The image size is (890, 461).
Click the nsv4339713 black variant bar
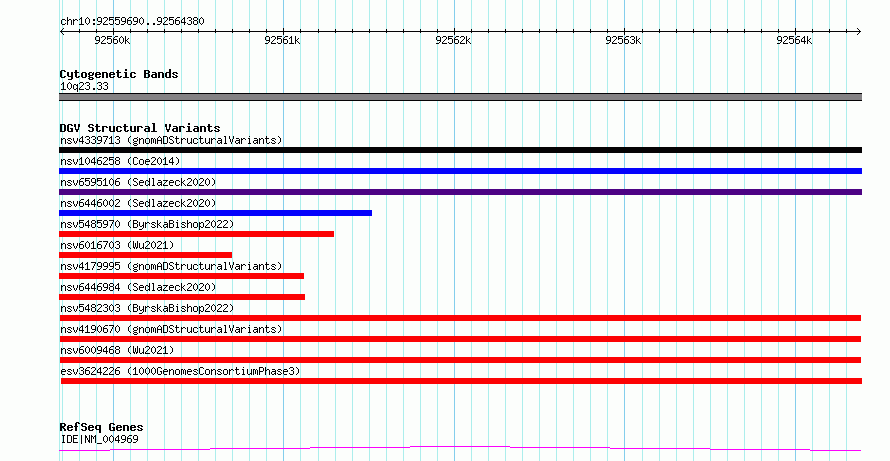coord(460,150)
